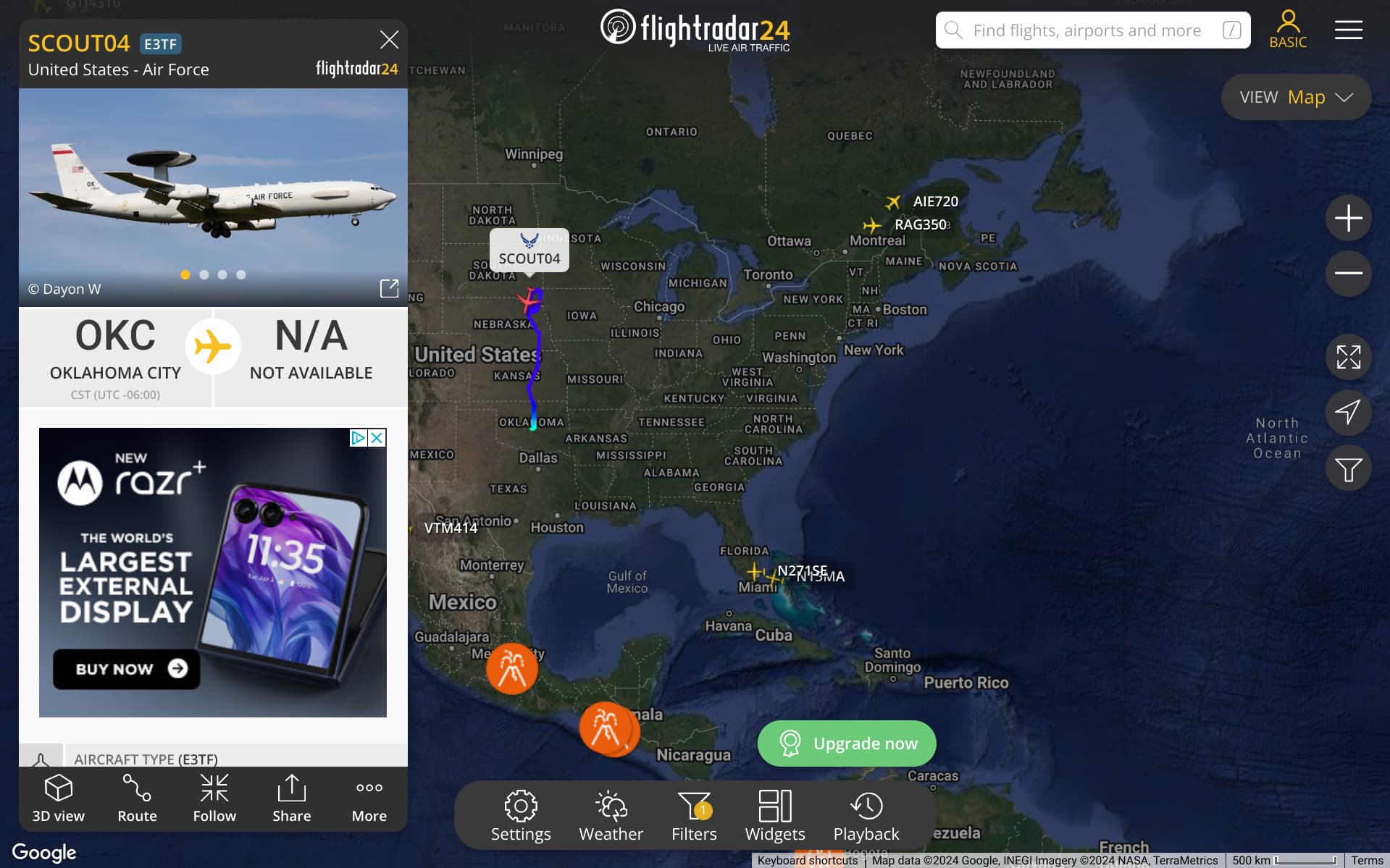Select the fourth photo carousel dot
Viewport: 1390px width, 868px height.
[x=241, y=274]
